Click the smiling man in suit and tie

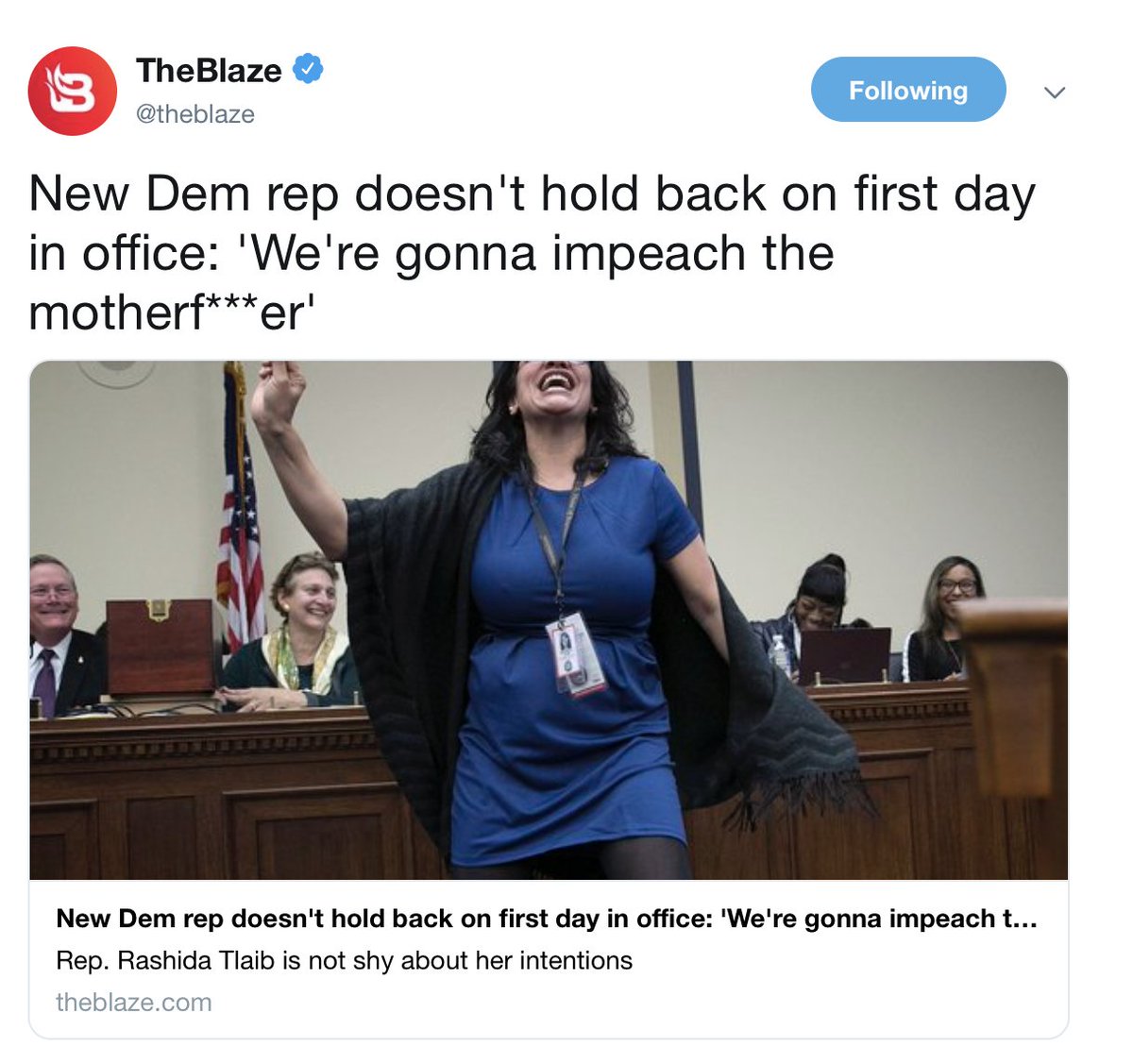point(60,635)
